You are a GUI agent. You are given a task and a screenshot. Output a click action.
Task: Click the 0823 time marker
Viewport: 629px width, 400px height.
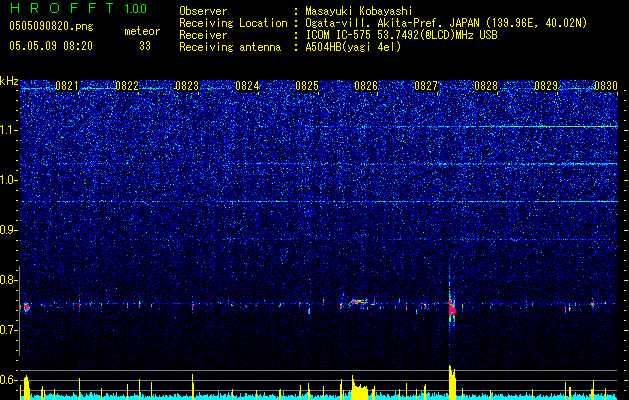187,86
